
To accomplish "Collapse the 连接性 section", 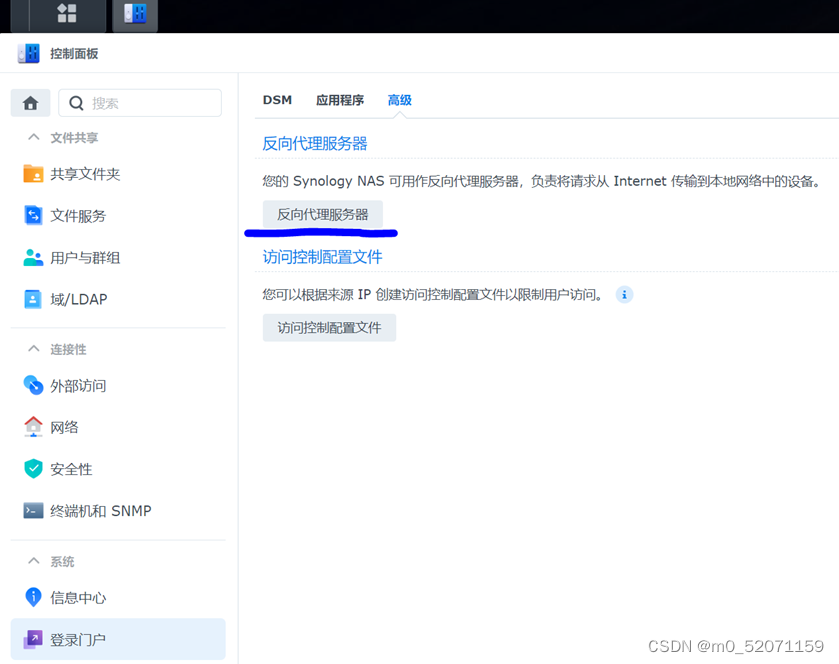I will coord(34,349).
